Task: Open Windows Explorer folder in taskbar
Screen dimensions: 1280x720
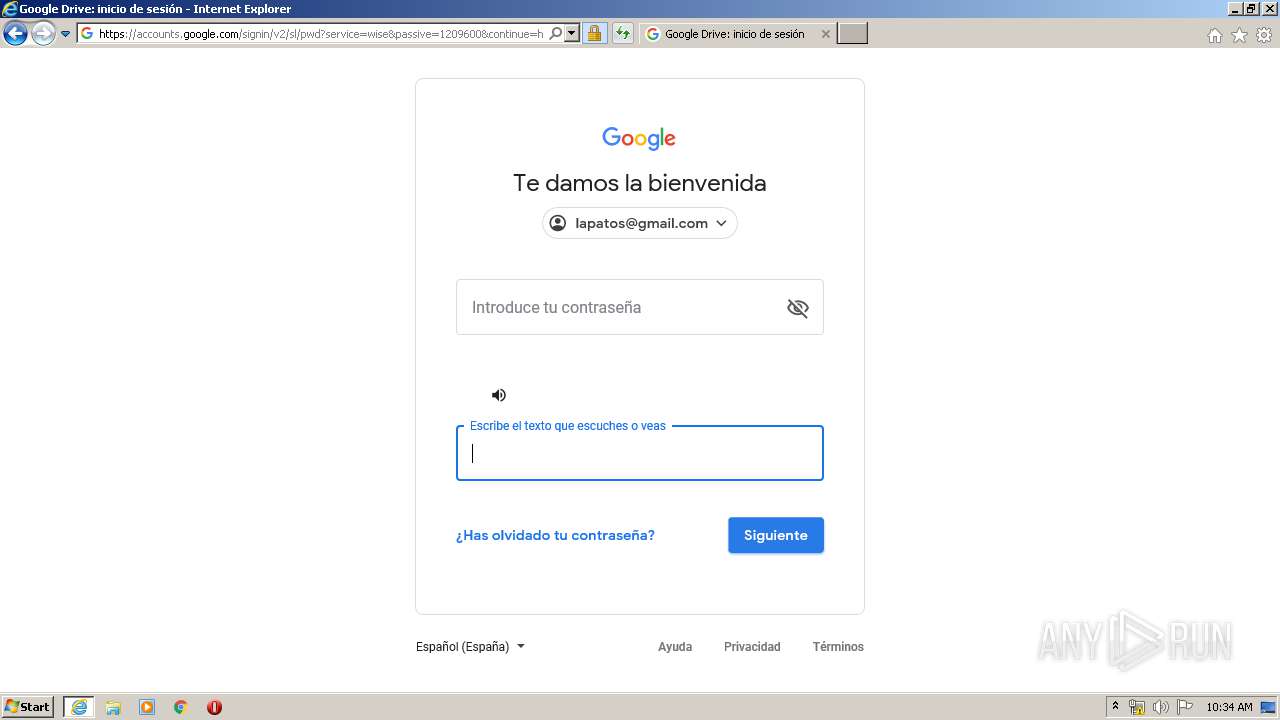Action: (x=113, y=707)
